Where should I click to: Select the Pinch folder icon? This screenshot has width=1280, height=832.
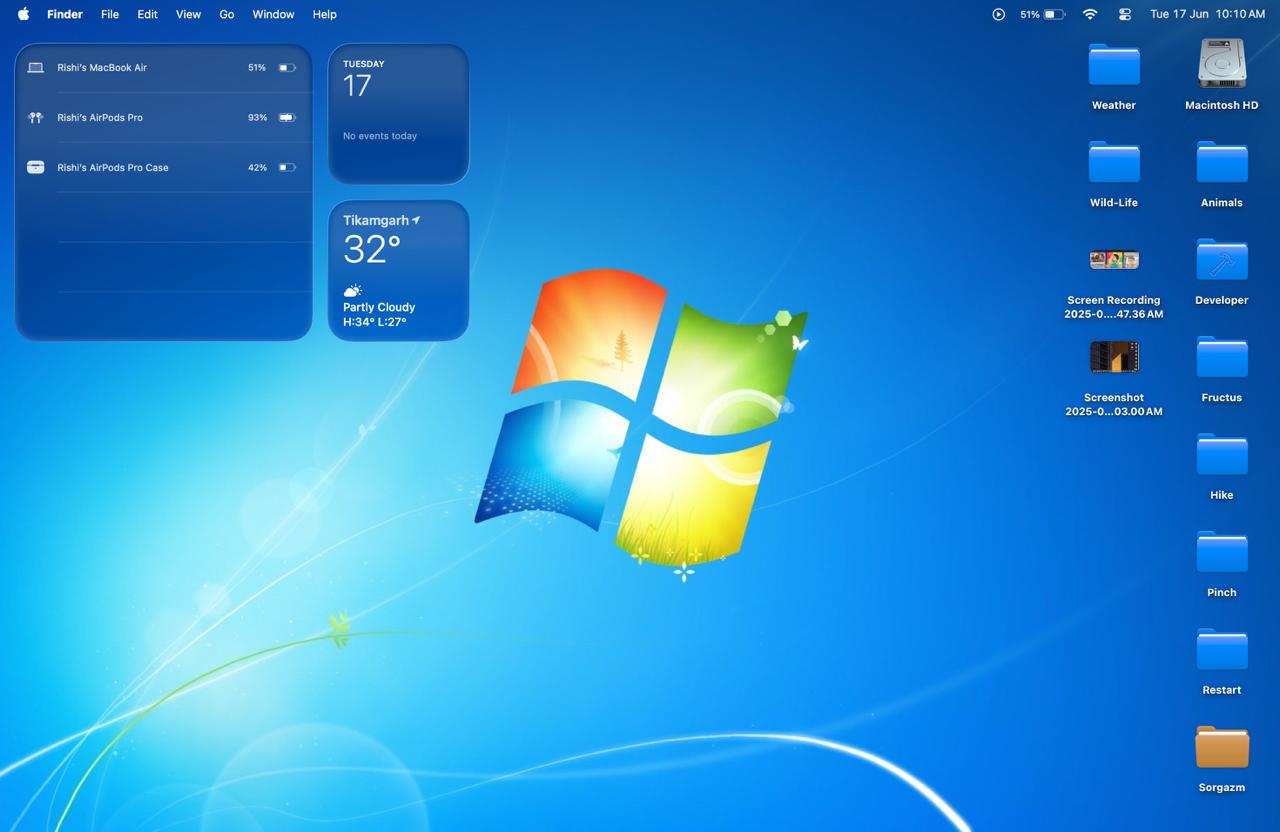pos(1222,552)
